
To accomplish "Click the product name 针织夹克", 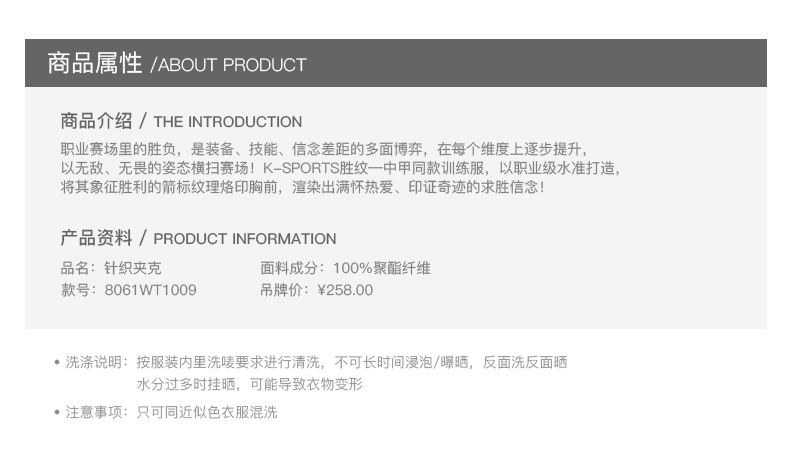I will click(x=133, y=268).
